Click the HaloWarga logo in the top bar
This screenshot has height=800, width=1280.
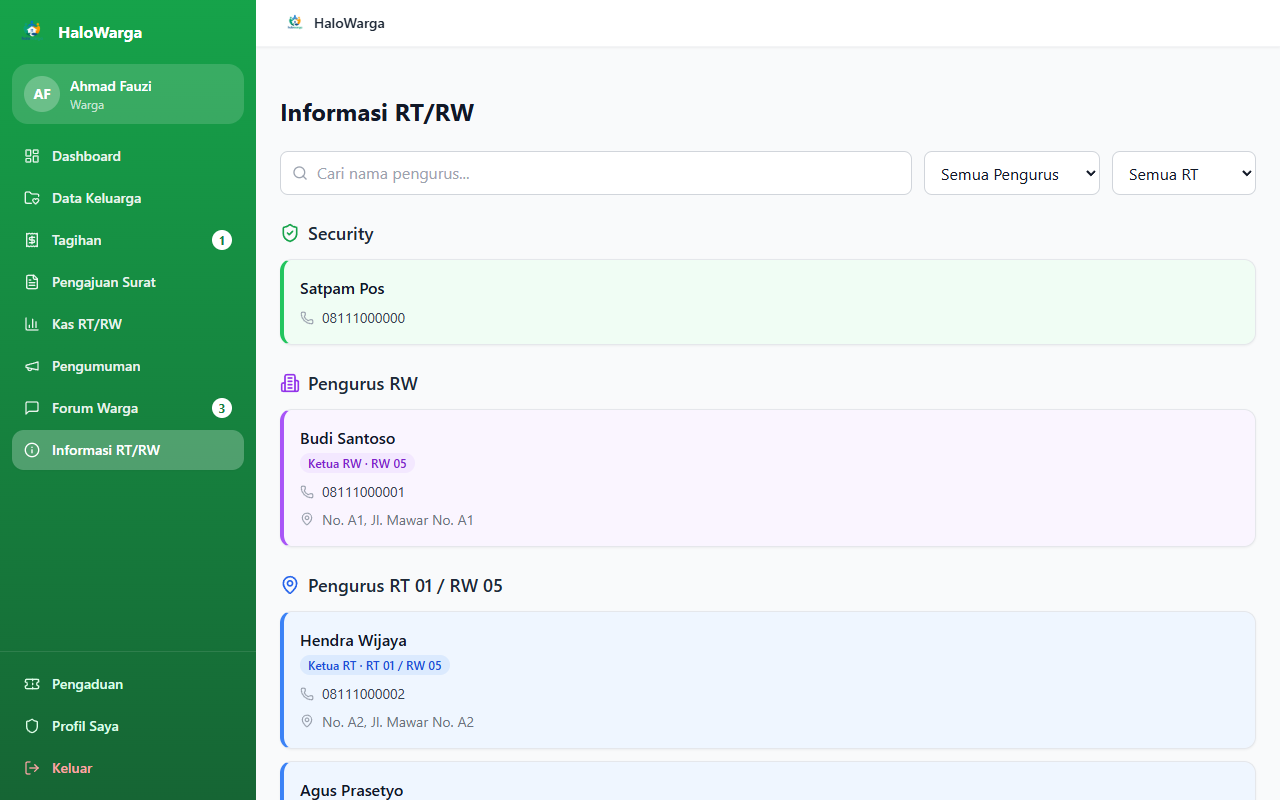coord(294,22)
